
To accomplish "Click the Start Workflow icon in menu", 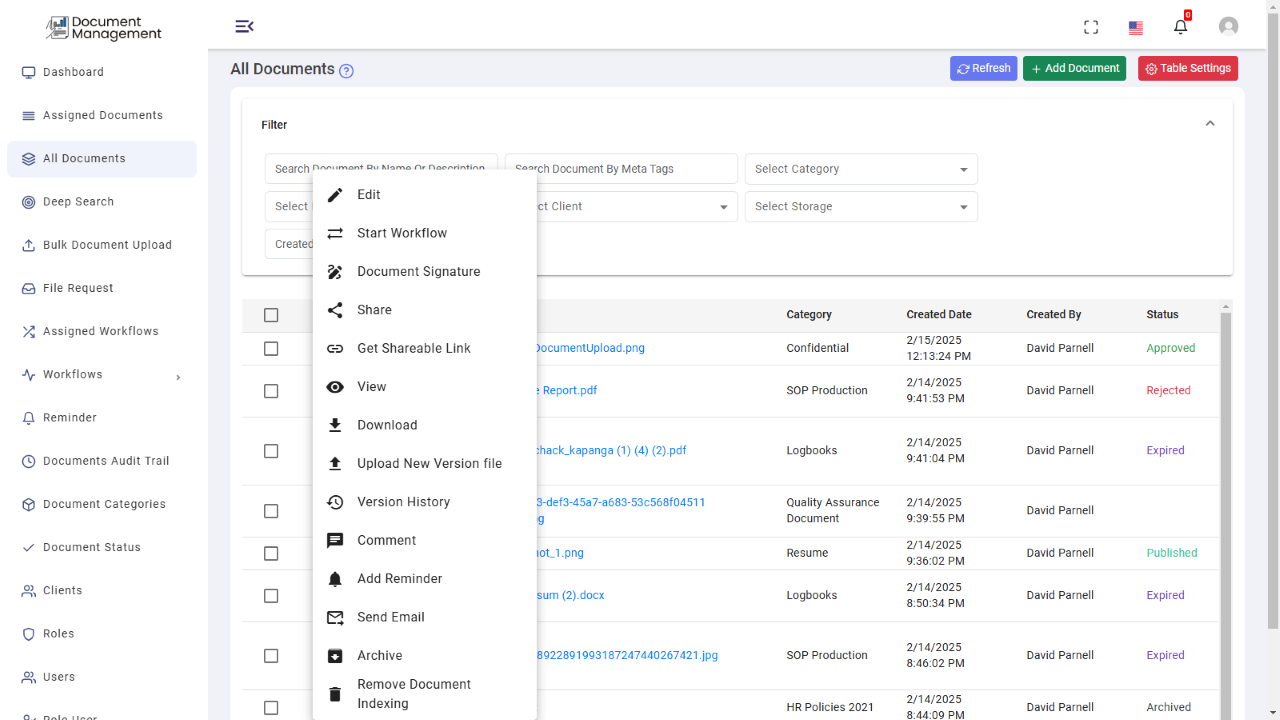I will tap(335, 233).
